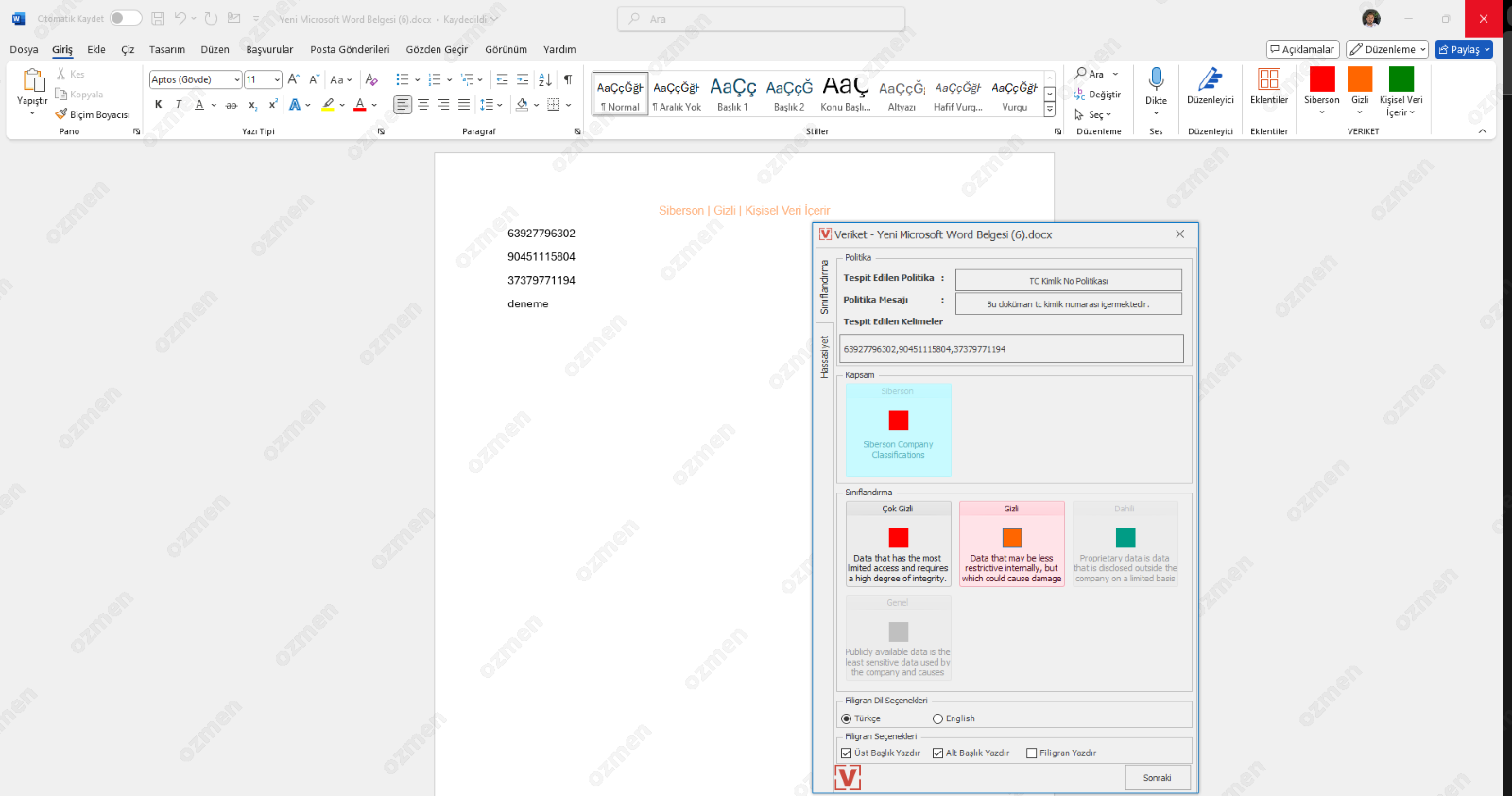
Task: Click the Tespit Edilen Kelimeler text field
Action: tap(1011, 349)
